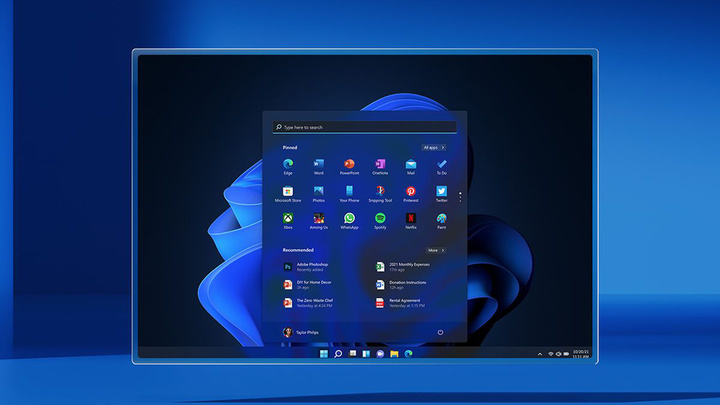
Task: Open the Xbox app
Action: [x=288, y=221]
